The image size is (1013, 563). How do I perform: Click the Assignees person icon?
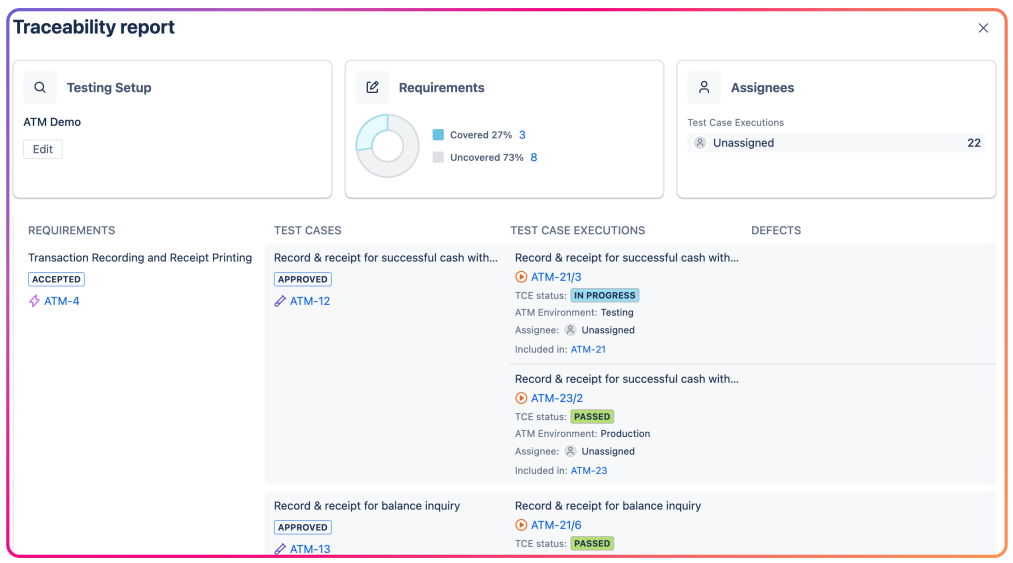coord(704,88)
